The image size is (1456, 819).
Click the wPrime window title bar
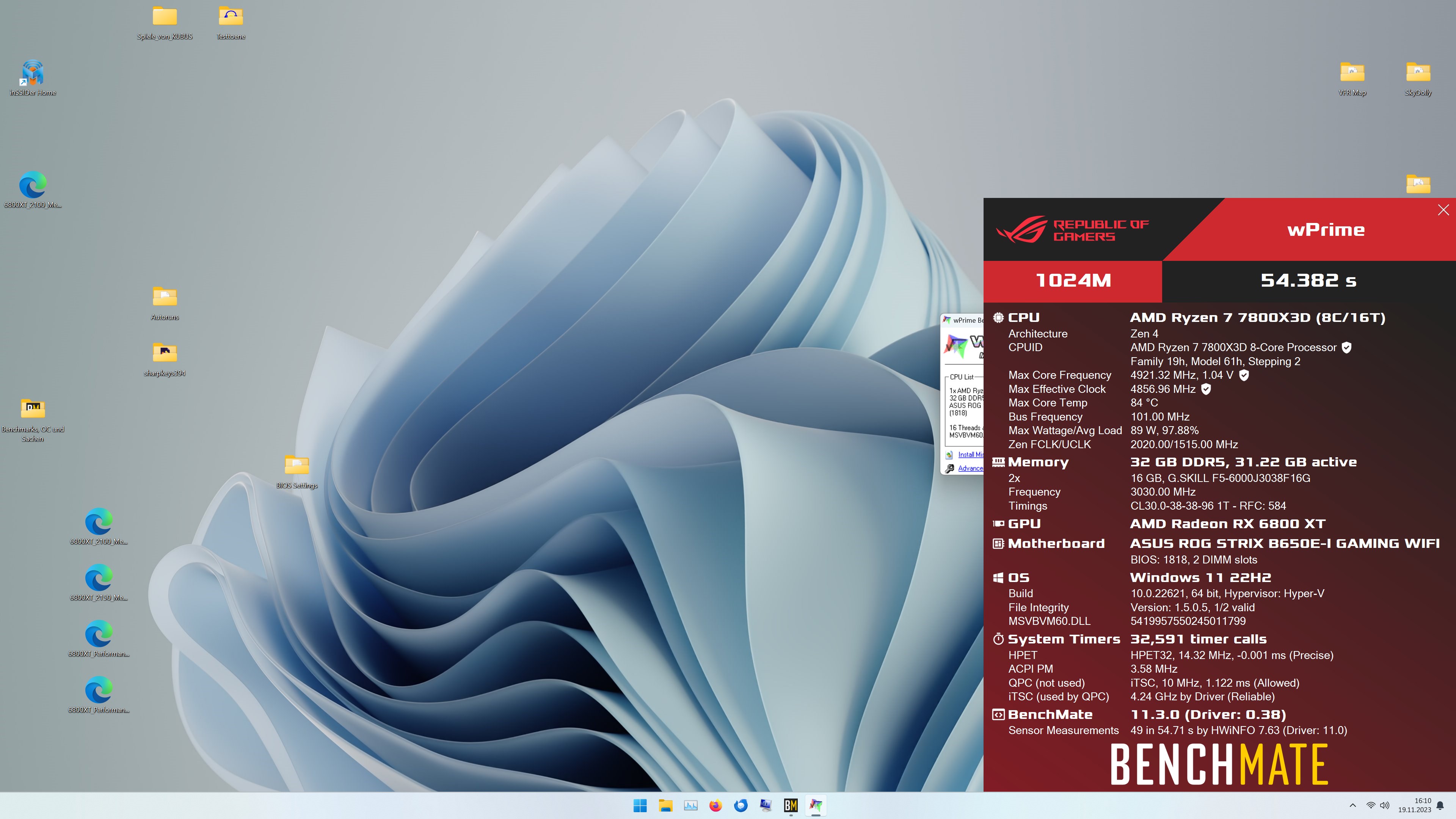tap(963, 320)
